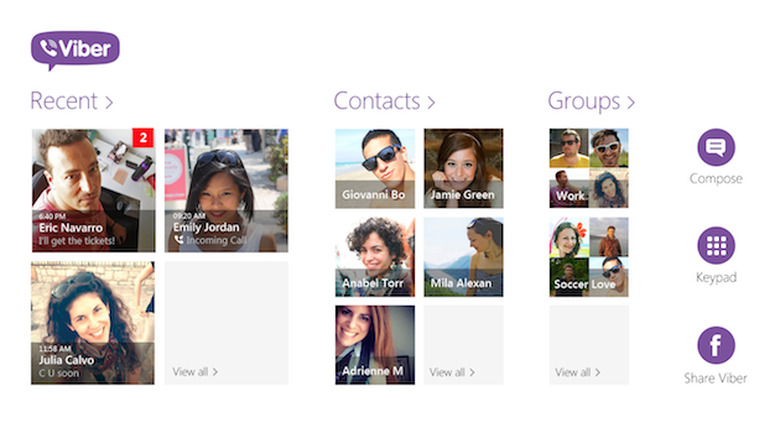Click the Share Viber Facebook icon
This screenshot has width=780, height=438.
(x=715, y=345)
